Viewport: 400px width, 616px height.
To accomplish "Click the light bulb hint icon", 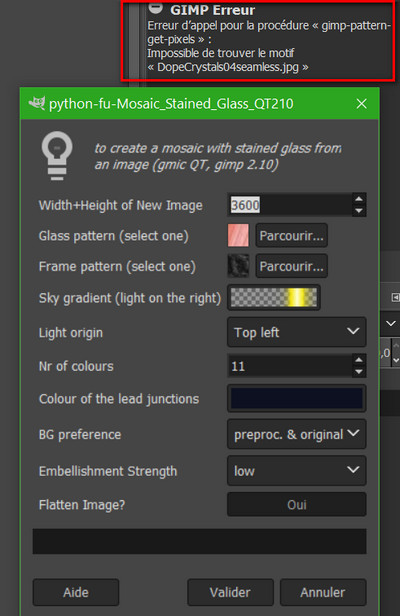I will 57,156.
